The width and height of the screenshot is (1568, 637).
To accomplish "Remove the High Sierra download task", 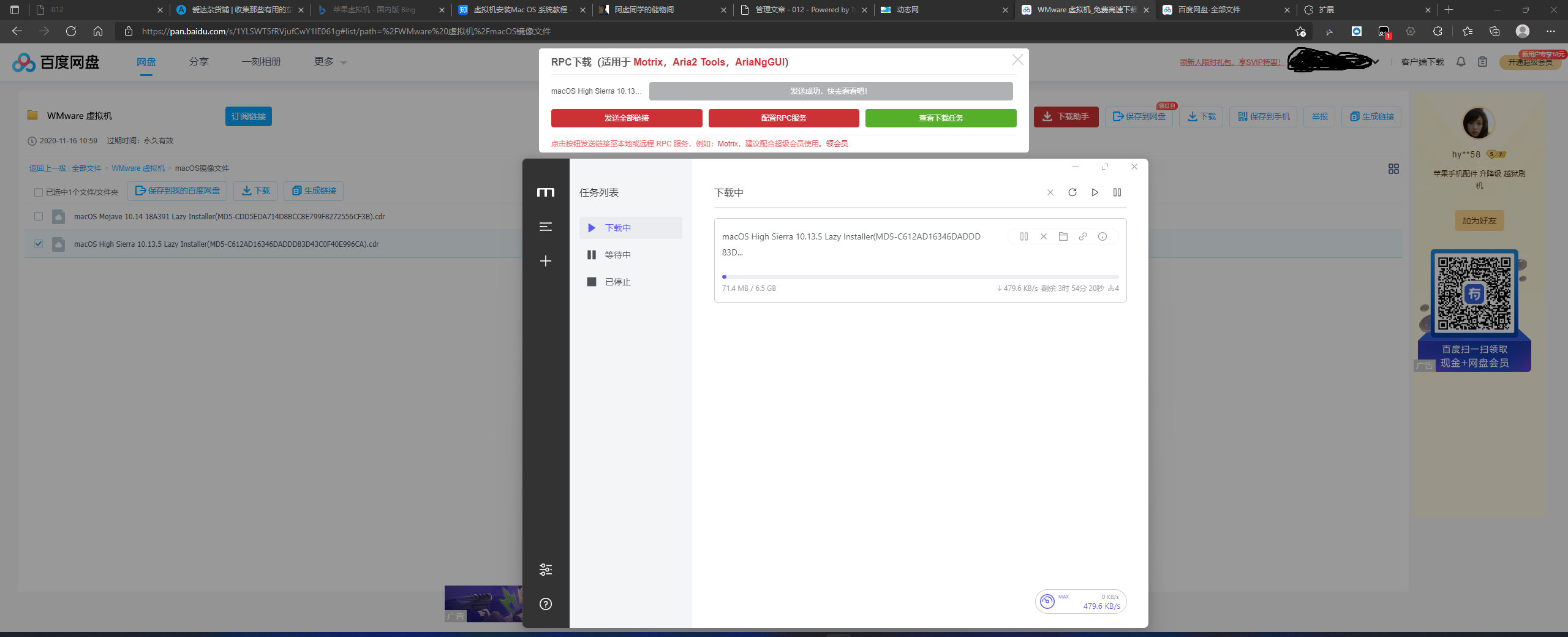I will point(1044,236).
